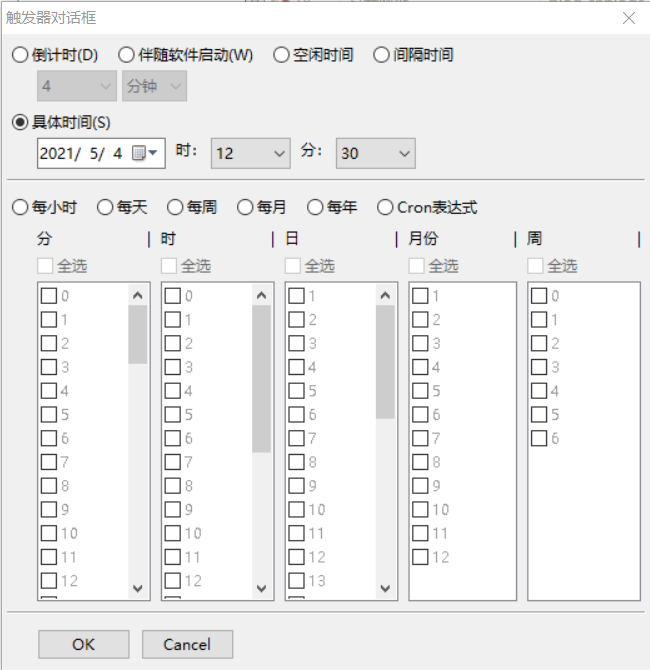Screen dimensions: 650x670
Task: Open the countdown value dropdown showing 4
Action: point(77,86)
